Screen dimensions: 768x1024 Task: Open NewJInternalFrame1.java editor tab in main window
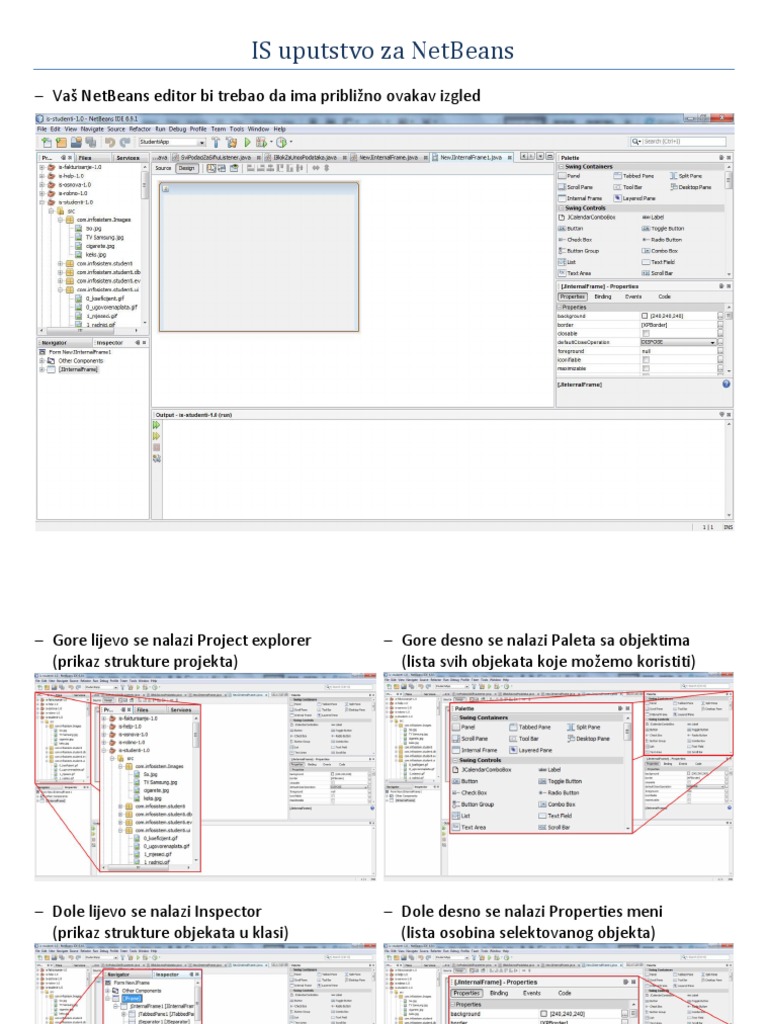(472, 157)
